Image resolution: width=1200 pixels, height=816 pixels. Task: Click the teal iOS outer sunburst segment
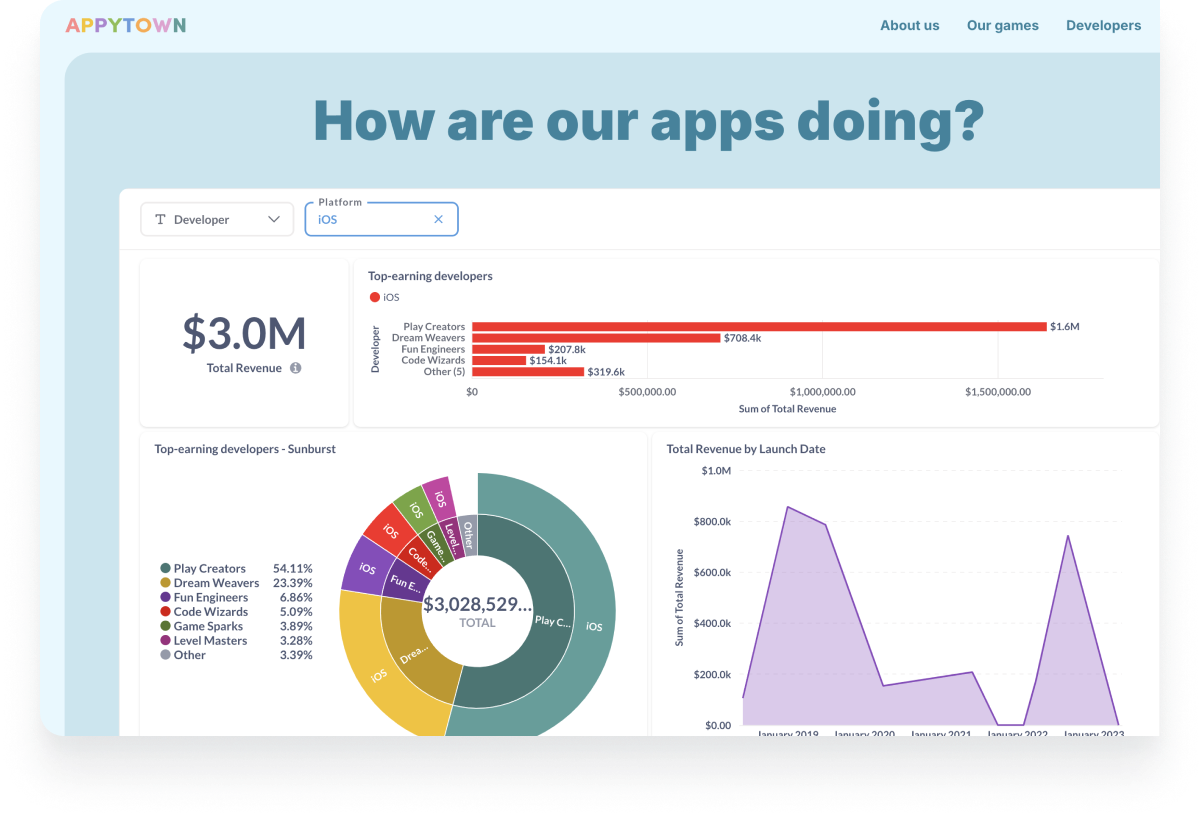(x=594, y=626)
